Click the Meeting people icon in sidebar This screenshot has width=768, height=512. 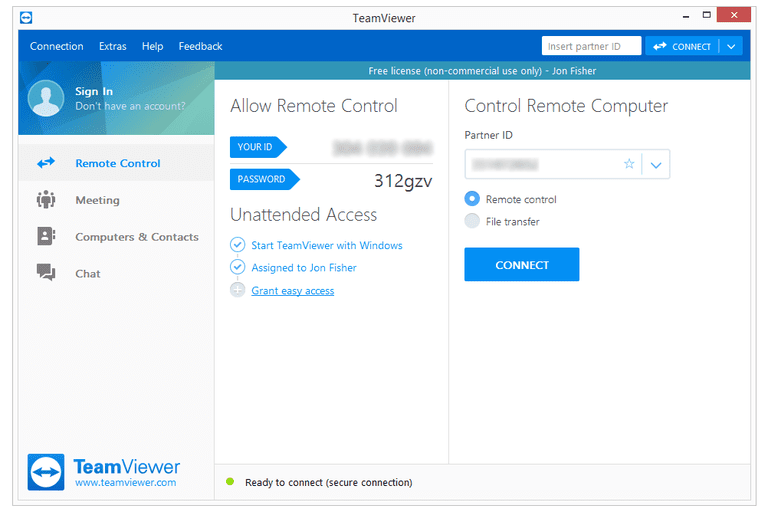click(x=46, y=200)
